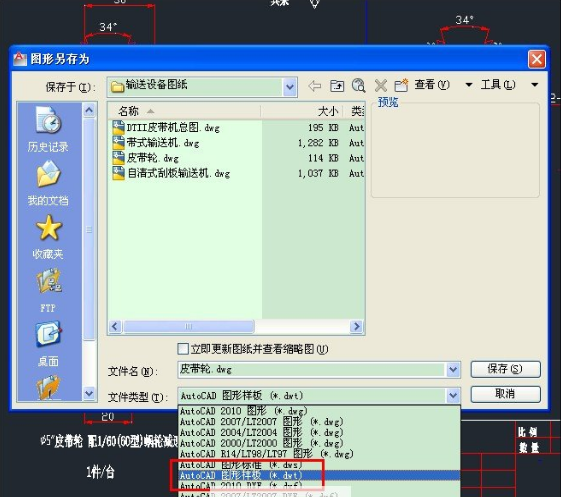Open the 文件名 dropdown arrow
The image size is (561, 497).
453,370
